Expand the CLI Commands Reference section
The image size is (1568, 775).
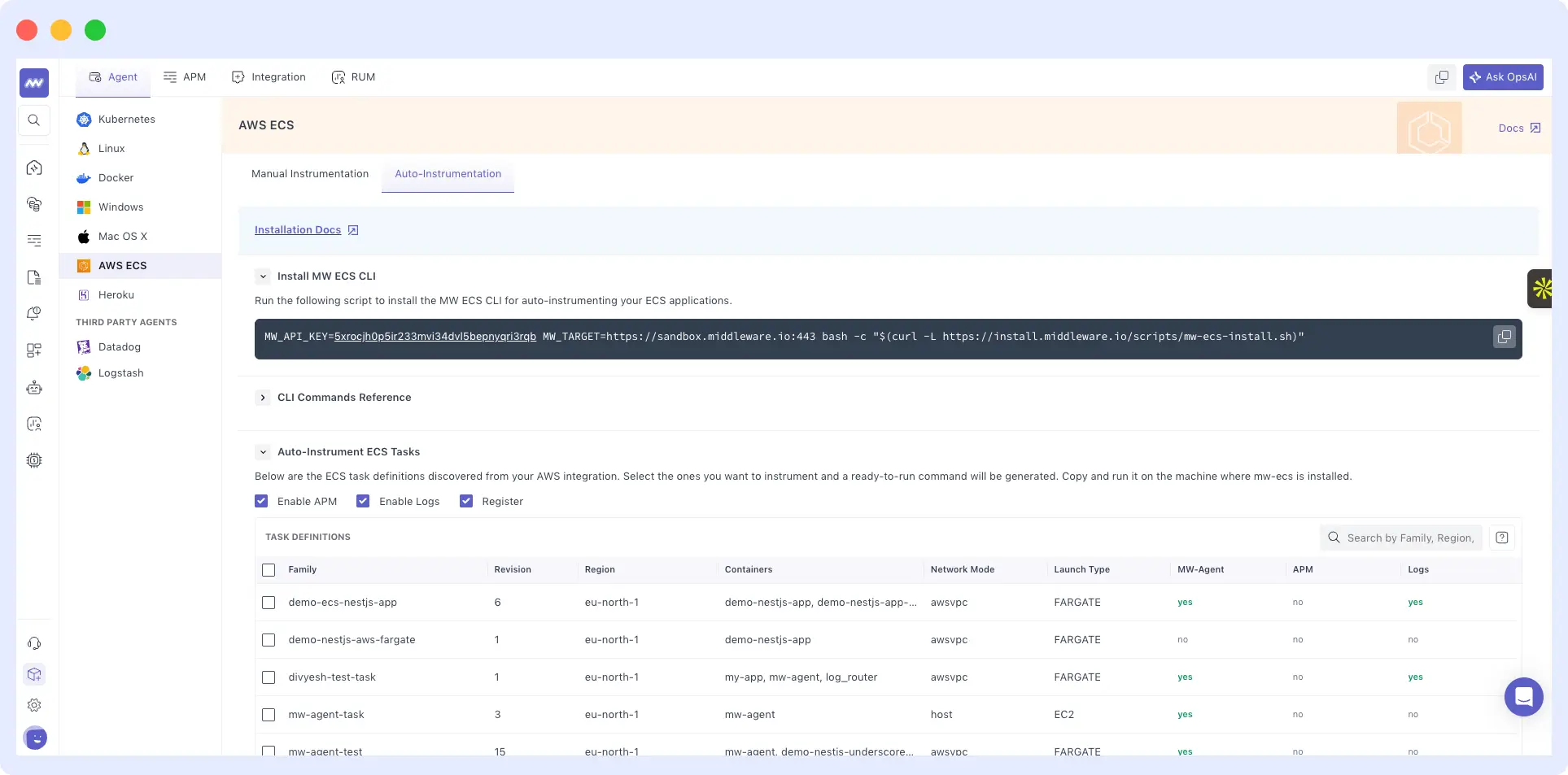(x=263, y=398)
